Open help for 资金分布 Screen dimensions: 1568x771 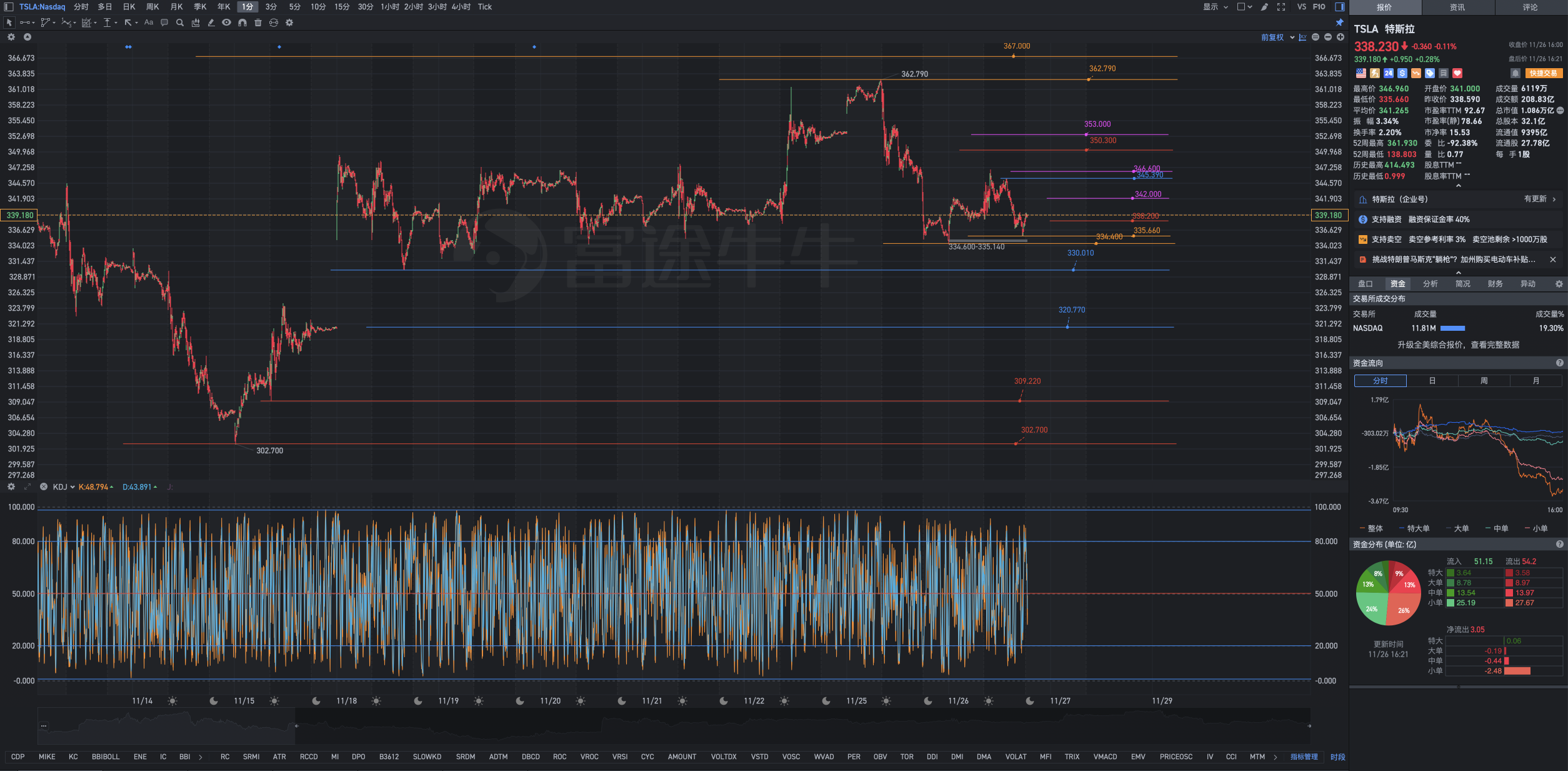(x=1559, y=545)
